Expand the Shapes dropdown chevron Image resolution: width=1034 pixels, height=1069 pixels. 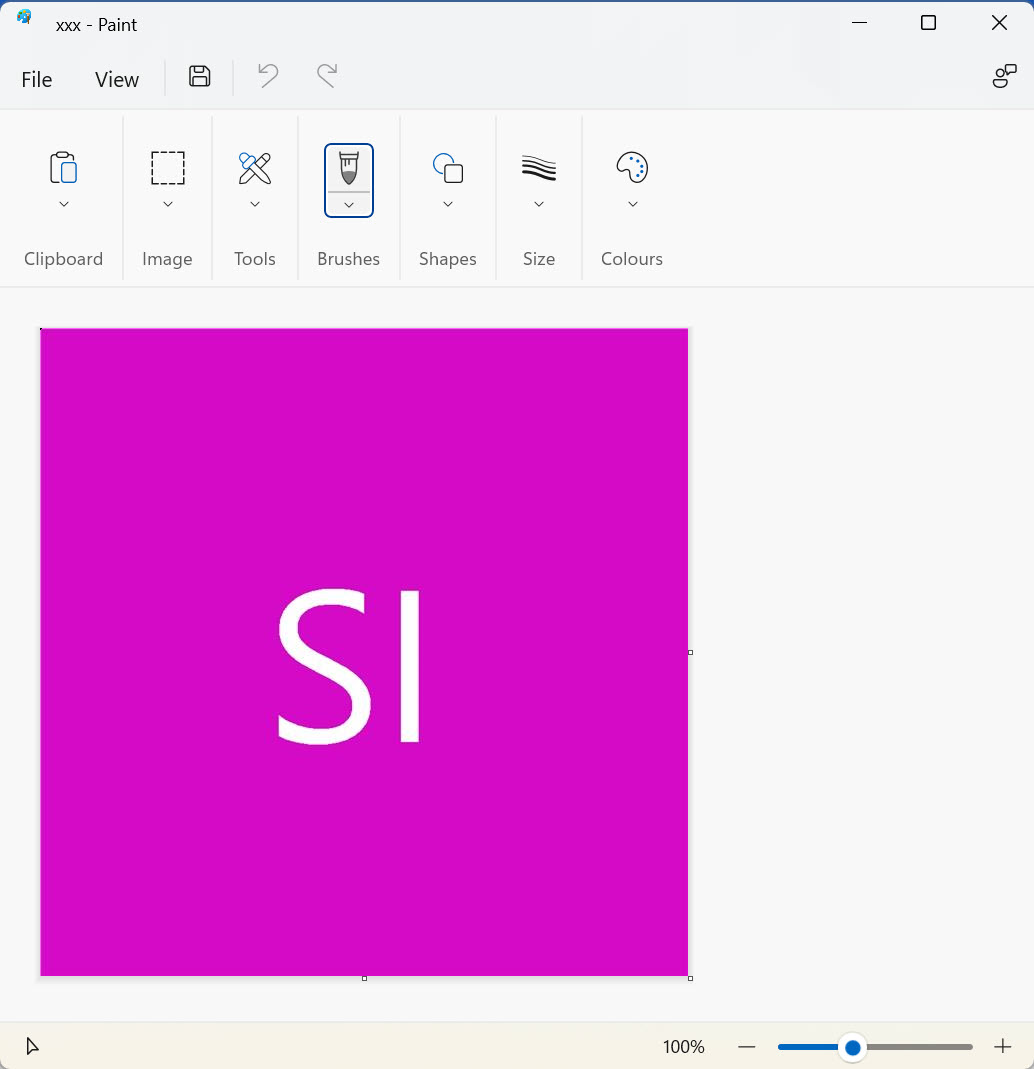[448, 204]
